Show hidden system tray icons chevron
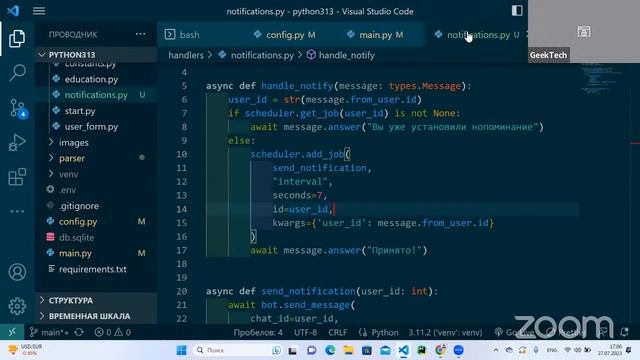Screen dimensions: 640x360 click(x=496, y=350)
